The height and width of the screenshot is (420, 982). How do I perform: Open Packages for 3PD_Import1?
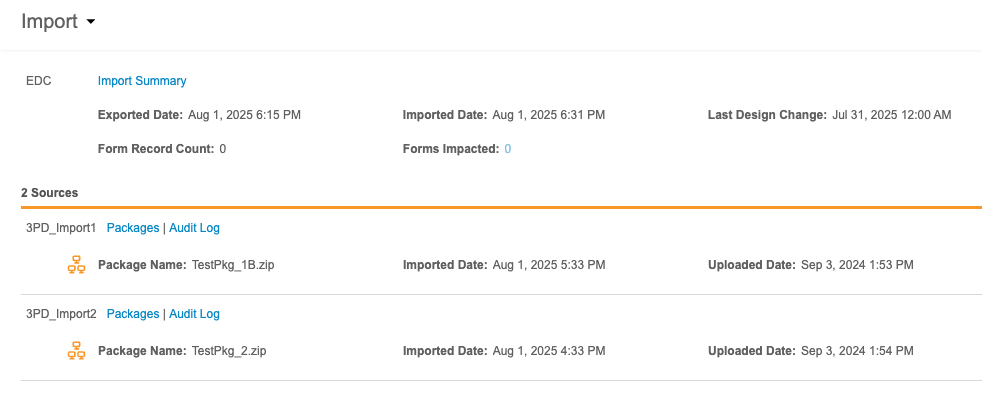click(x=133, y=228)
